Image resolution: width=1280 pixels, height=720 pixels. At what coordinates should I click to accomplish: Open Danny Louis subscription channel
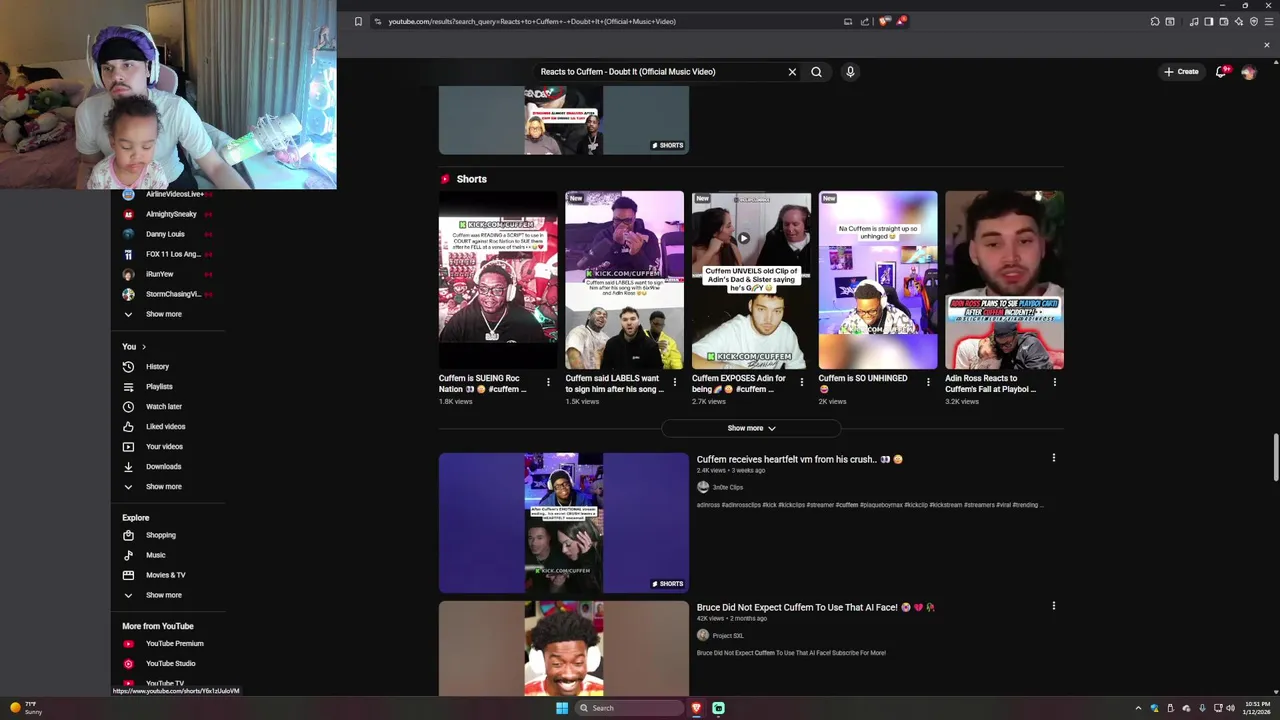point(165,234)
